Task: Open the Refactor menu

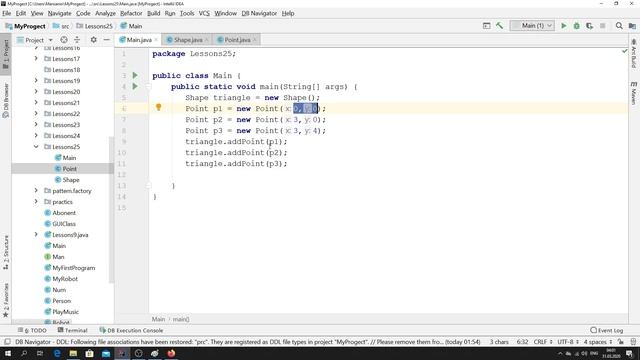Action: pyautogui.click(x=131, y=13)
